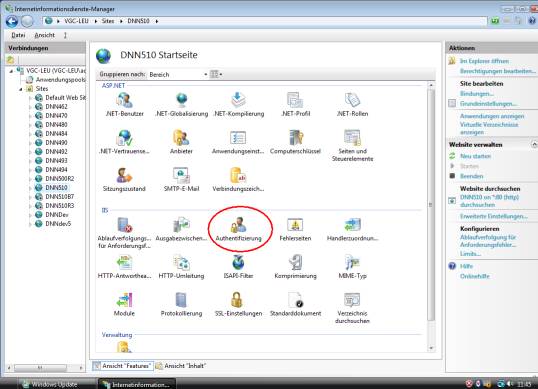Open the .NET-Vertrauensebenen feature
The height and width of the screenshot is (389, 538).
[124, 142]
